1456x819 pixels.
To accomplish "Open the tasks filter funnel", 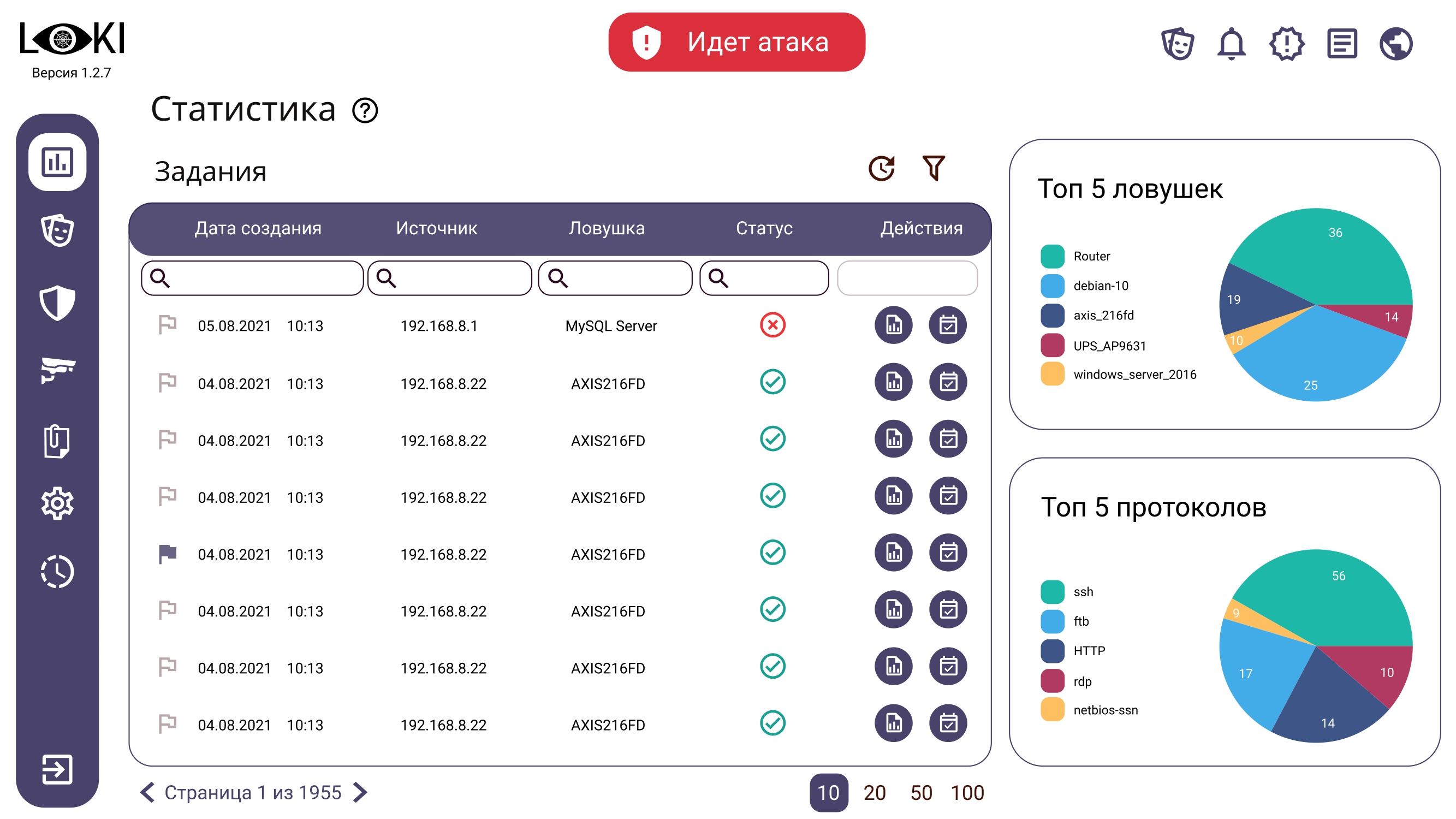I will [932, 168].
